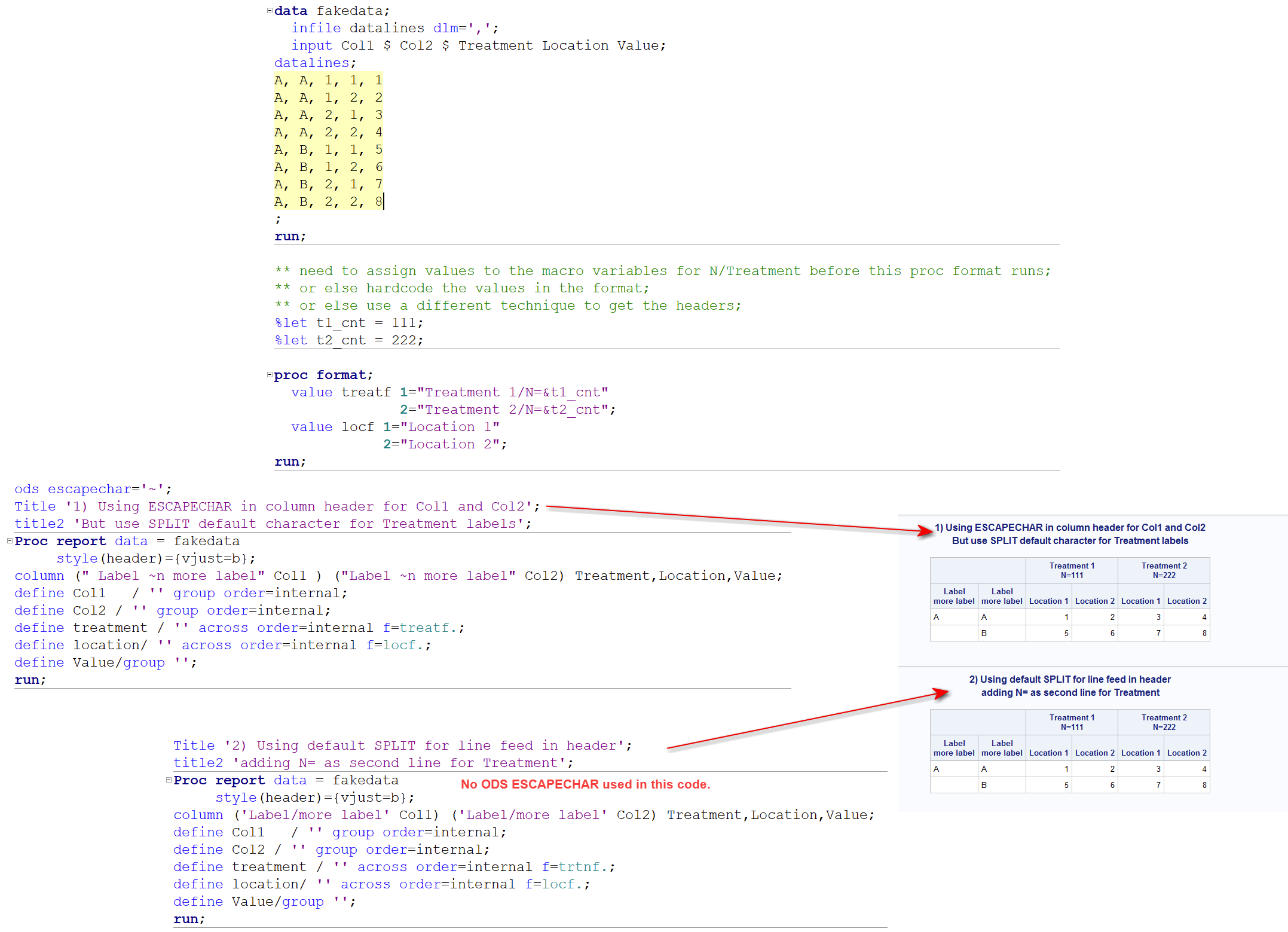The image size is (1288, 932).
Task: Collapse the proc format code block
Action: [x=269, y=374]
